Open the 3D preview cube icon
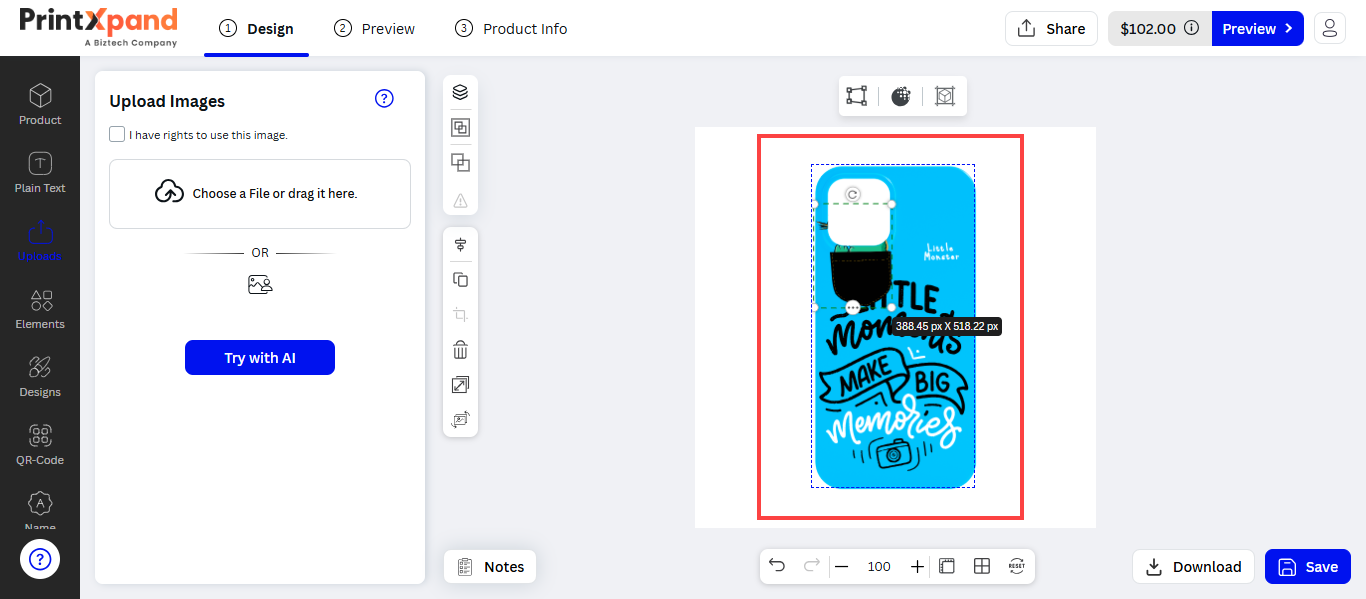1366x599 pixels. pyautogui.click(x=945, y=96)
